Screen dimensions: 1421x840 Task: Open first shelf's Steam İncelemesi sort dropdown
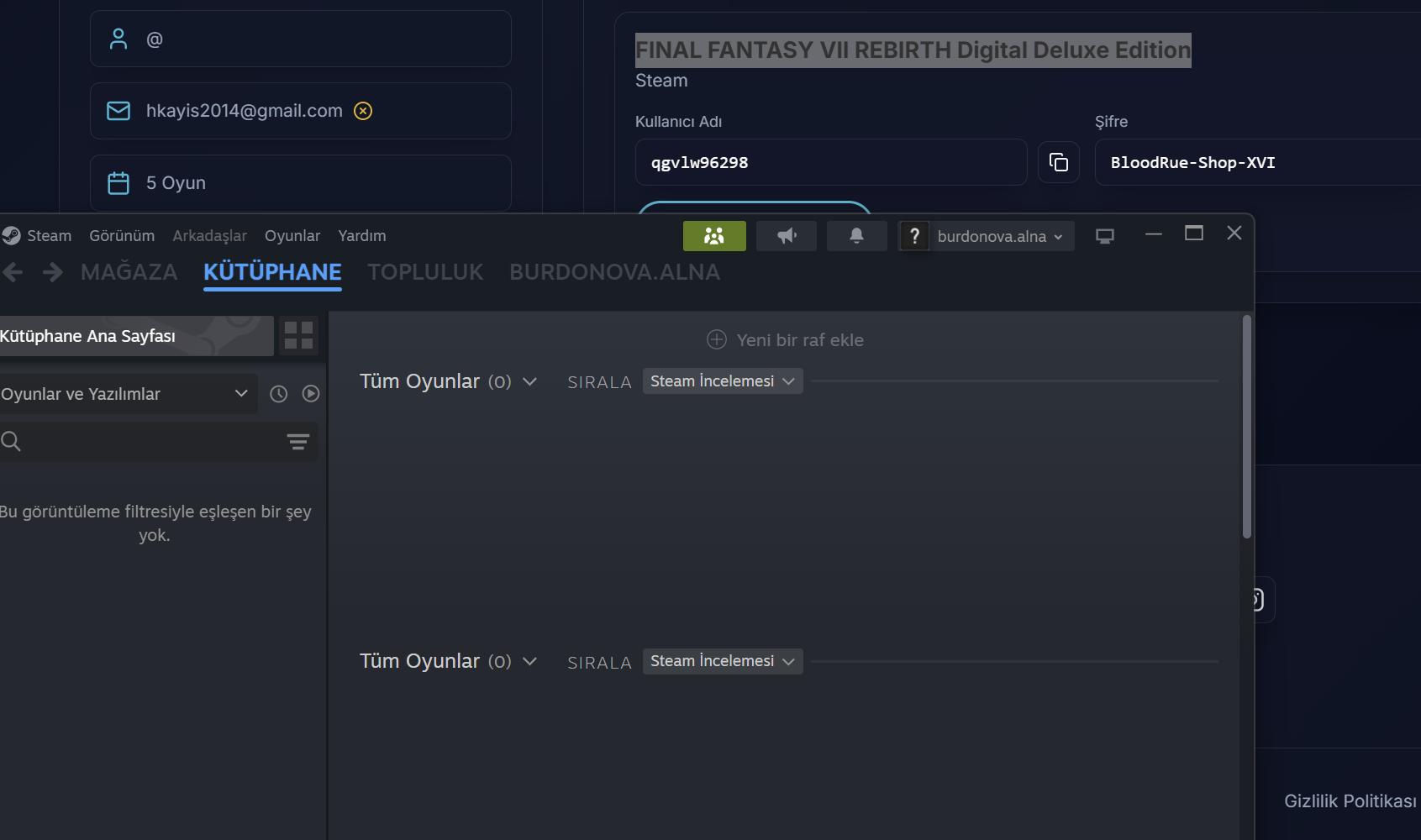pyautogui.click(x=723, y=381)
